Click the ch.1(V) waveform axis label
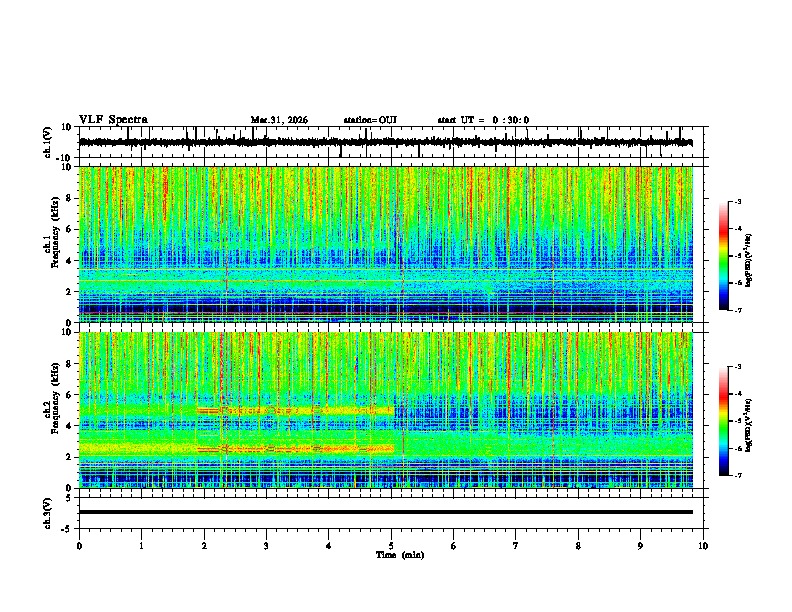Screen dimensions: 792x612 [47, 142]
